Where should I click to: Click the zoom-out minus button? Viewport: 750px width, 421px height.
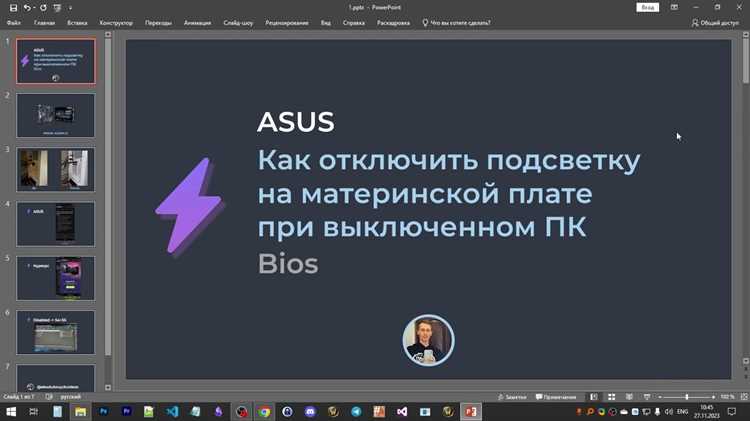[x=660, y=397]
